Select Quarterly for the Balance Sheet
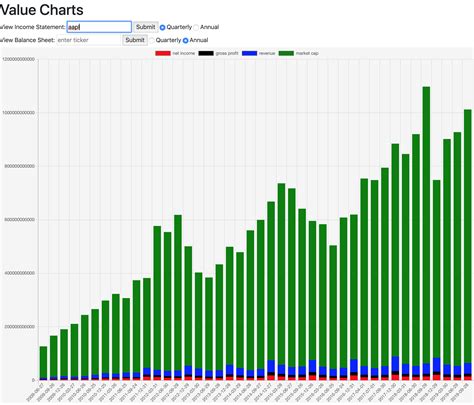474x405 pixels. click(x=152, y=40)
